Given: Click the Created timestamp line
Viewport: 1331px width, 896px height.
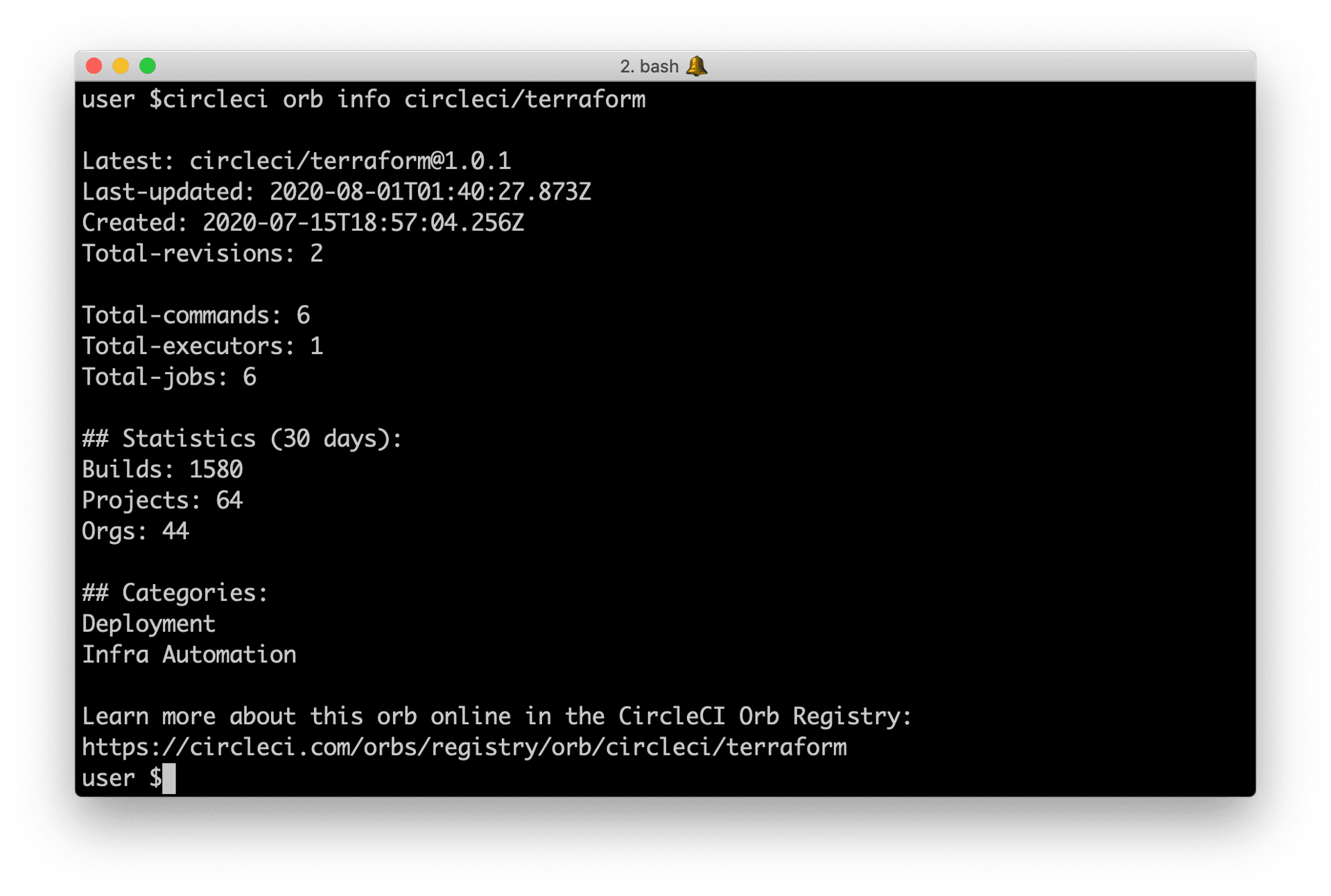Looking at the screenshot, I should coord(303,223).
